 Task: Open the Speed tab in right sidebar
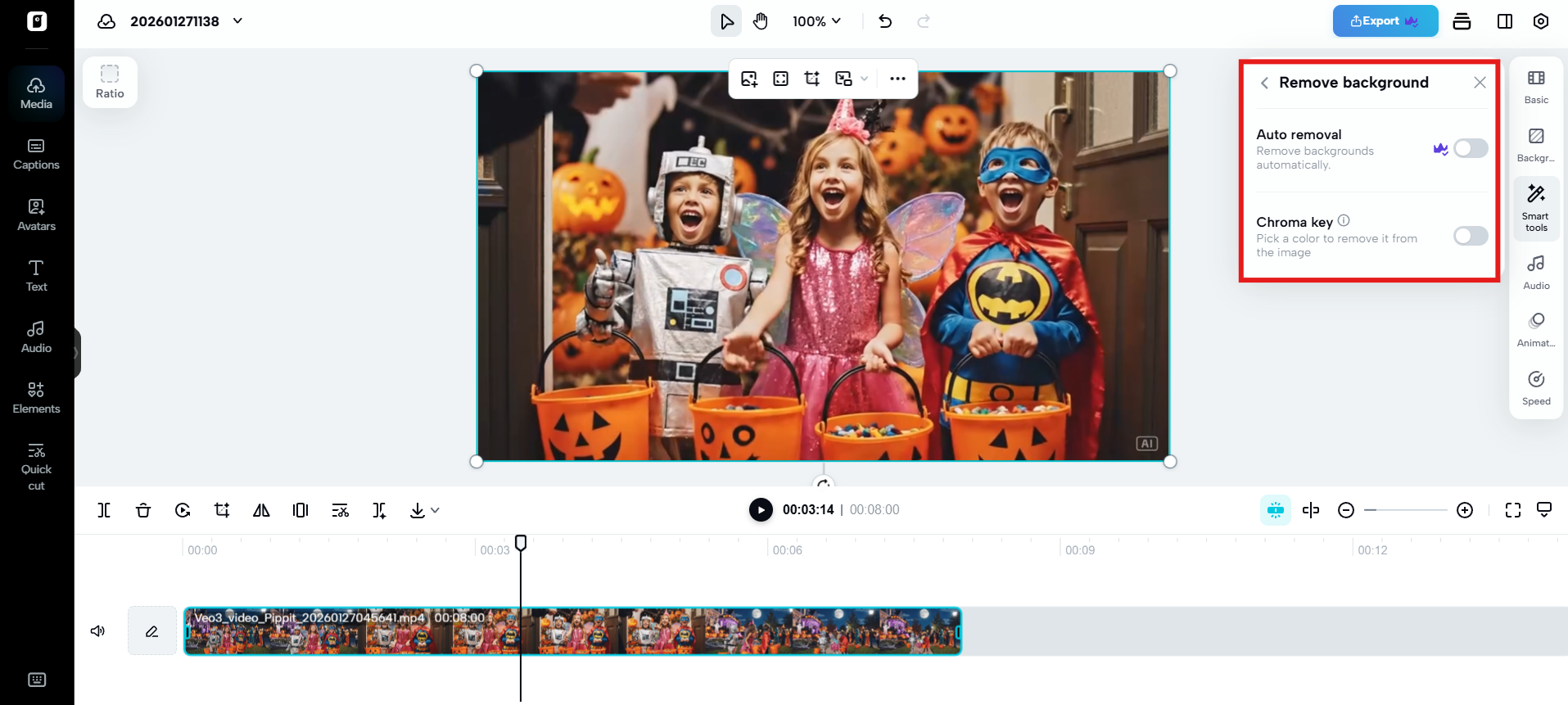(x=1536, y=388)
